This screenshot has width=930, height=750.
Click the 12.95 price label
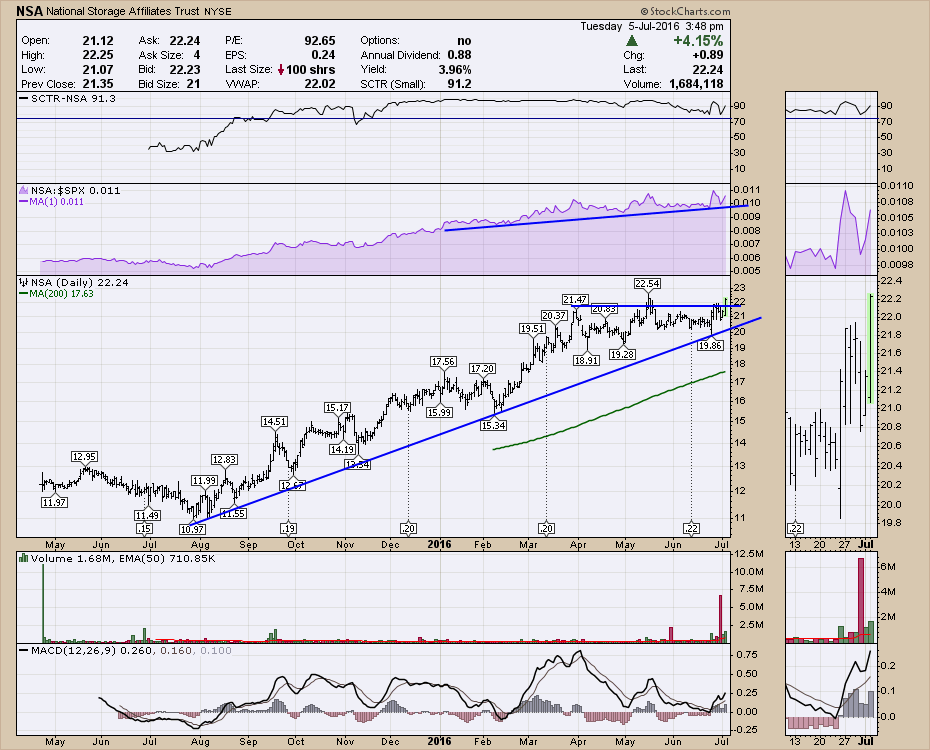[x=84, y=457]
